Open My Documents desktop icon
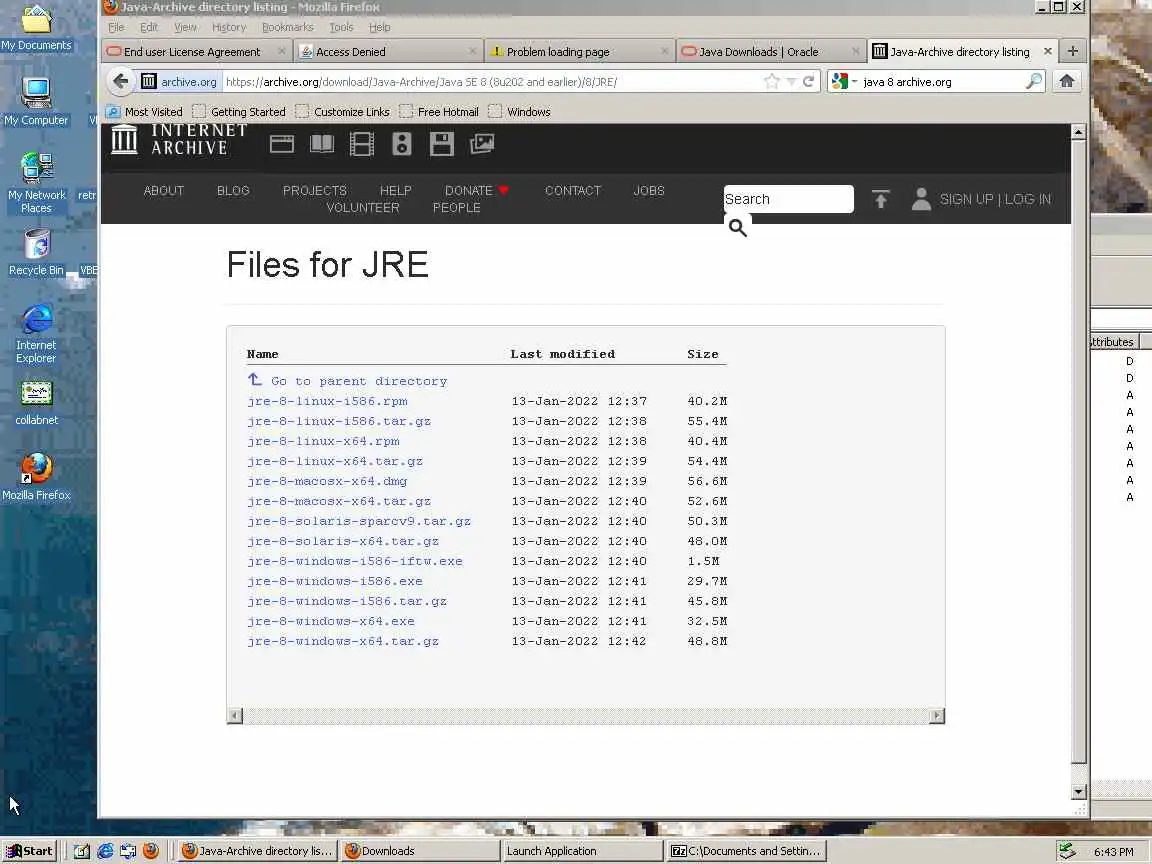This screenshot has width=1152, height=864. pos(36,27)
